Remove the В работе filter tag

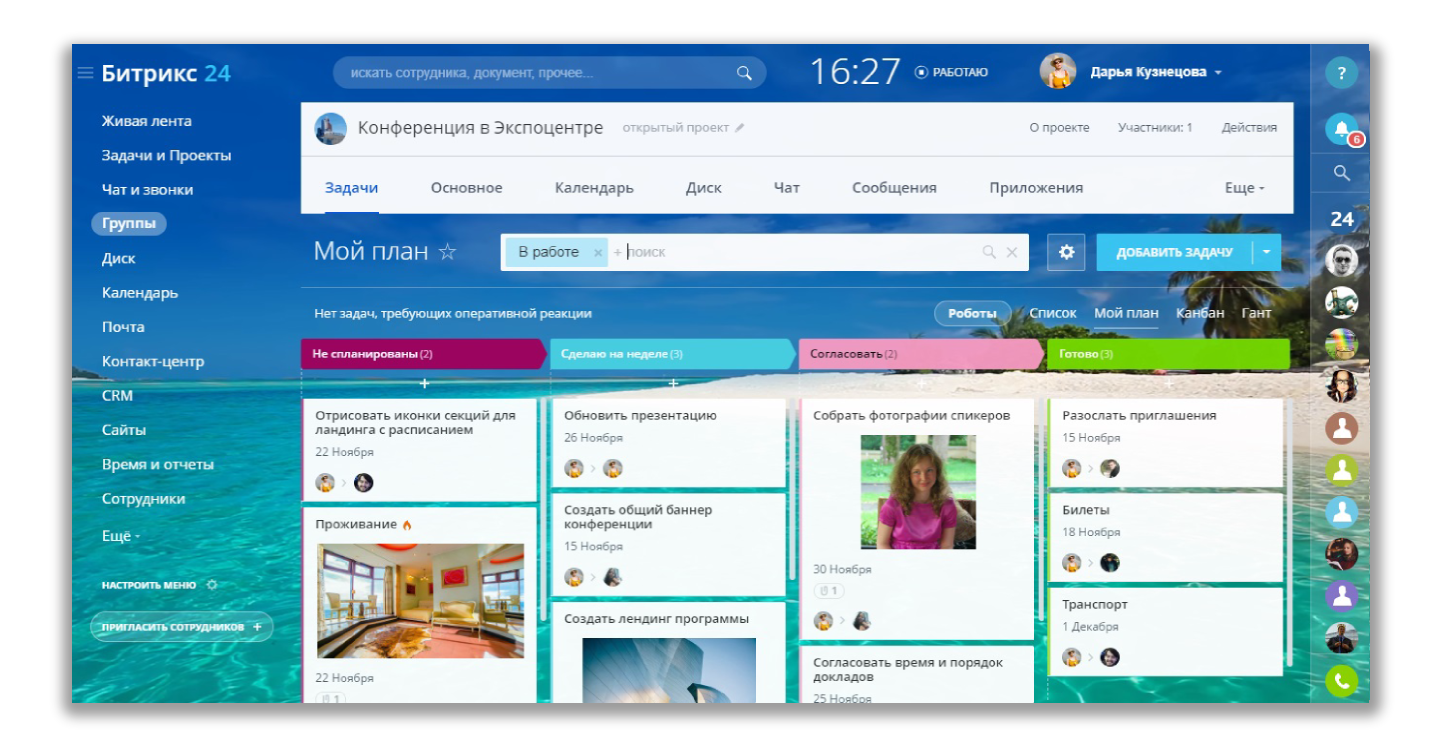[x=598, y=253]
